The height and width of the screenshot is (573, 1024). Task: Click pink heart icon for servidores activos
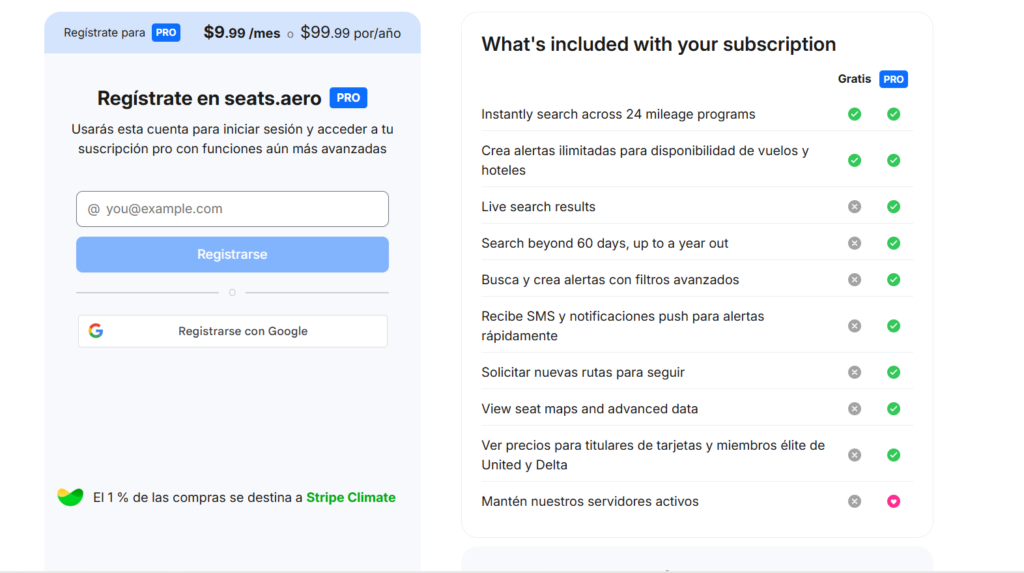[x=893, y=501]
